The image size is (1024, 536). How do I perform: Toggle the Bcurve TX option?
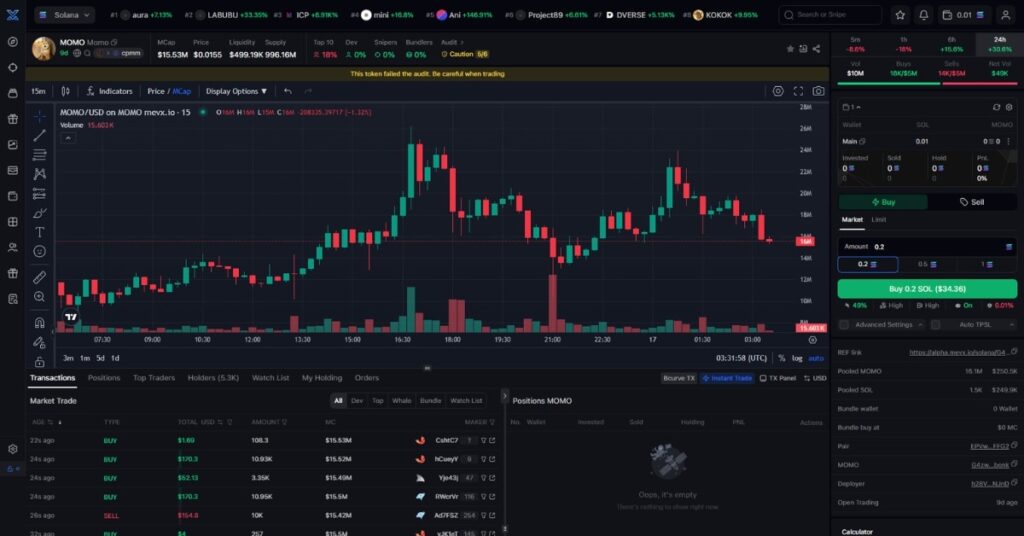coord(679,378)
